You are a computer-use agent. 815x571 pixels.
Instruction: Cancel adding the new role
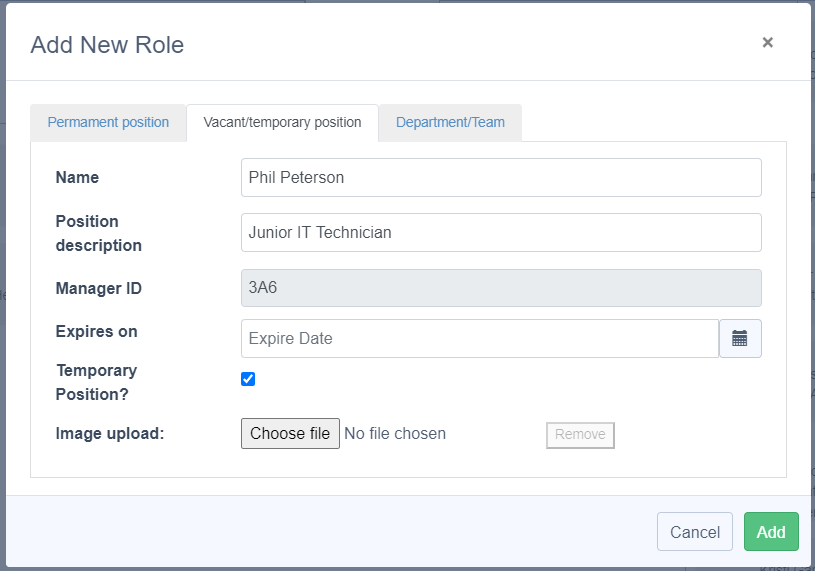[x=694, y=532]
